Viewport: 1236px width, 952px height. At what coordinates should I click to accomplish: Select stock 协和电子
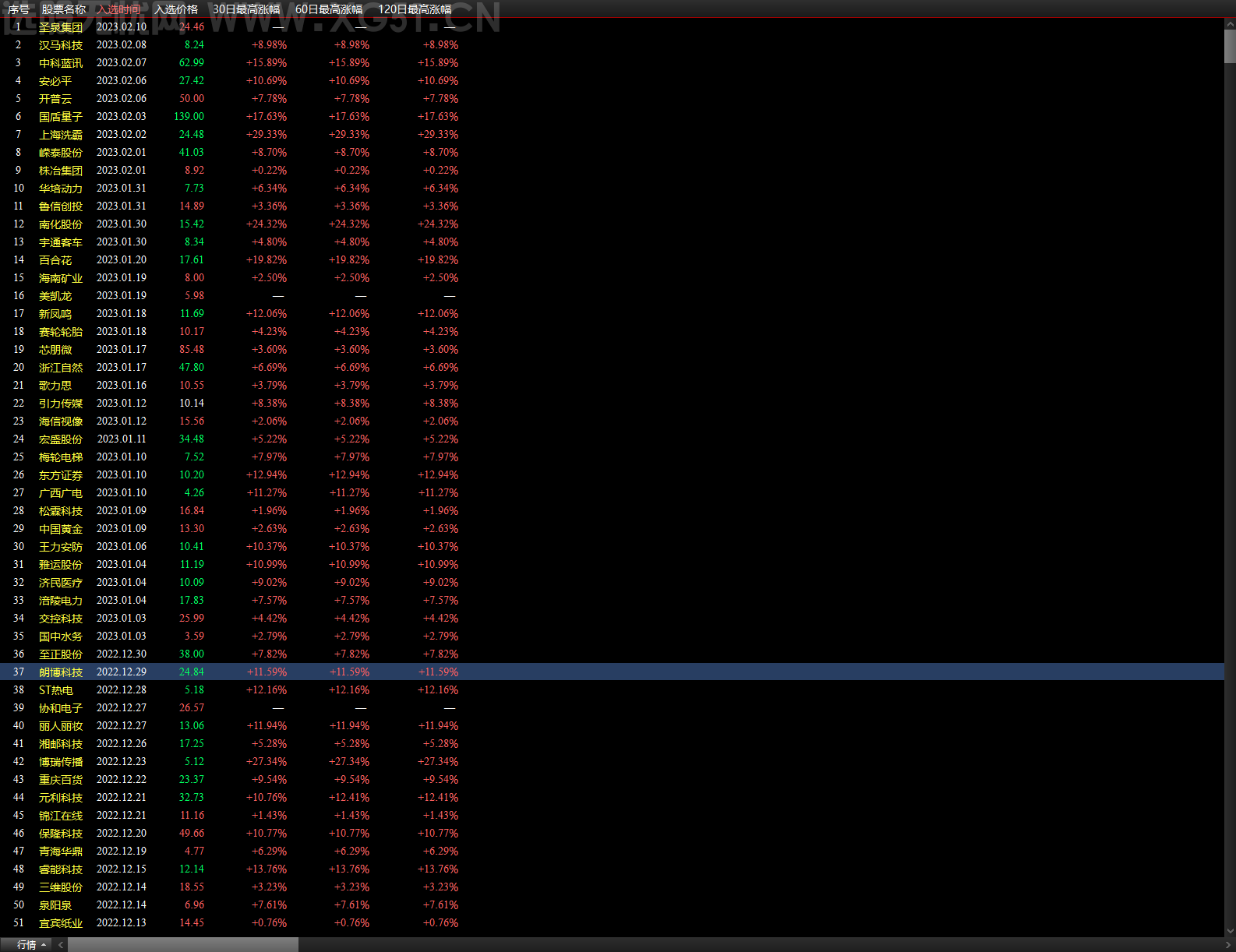tap(61, 708)
